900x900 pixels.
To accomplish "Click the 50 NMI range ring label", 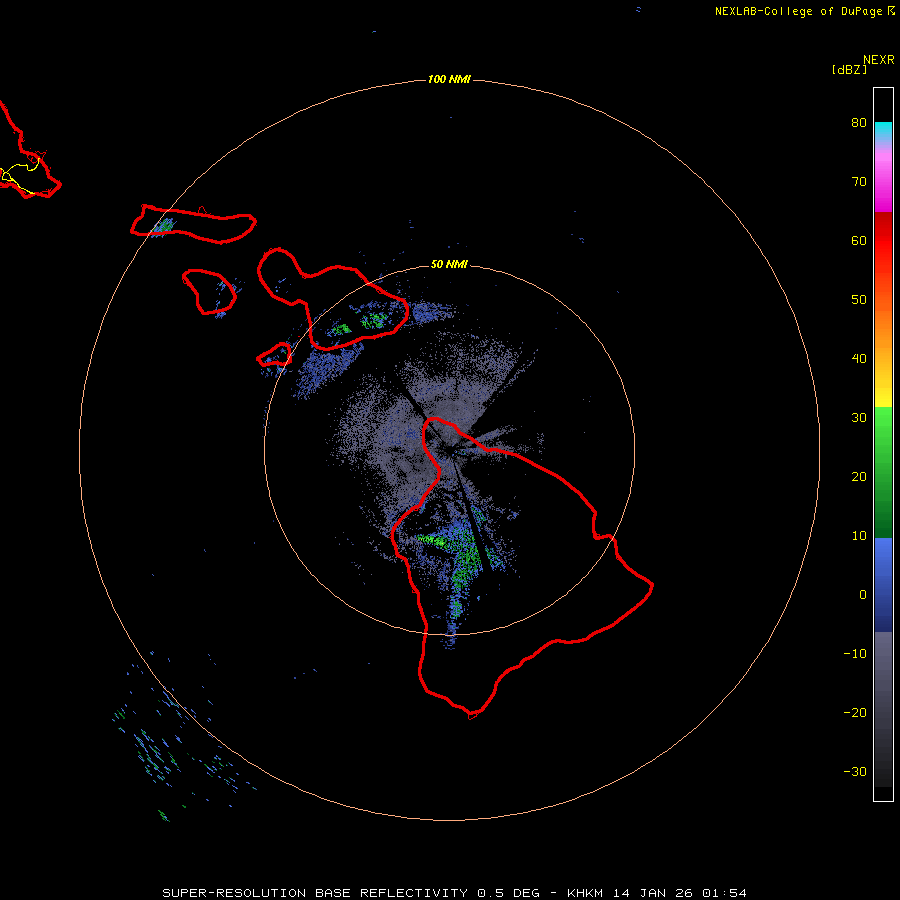I will [449, 265].
